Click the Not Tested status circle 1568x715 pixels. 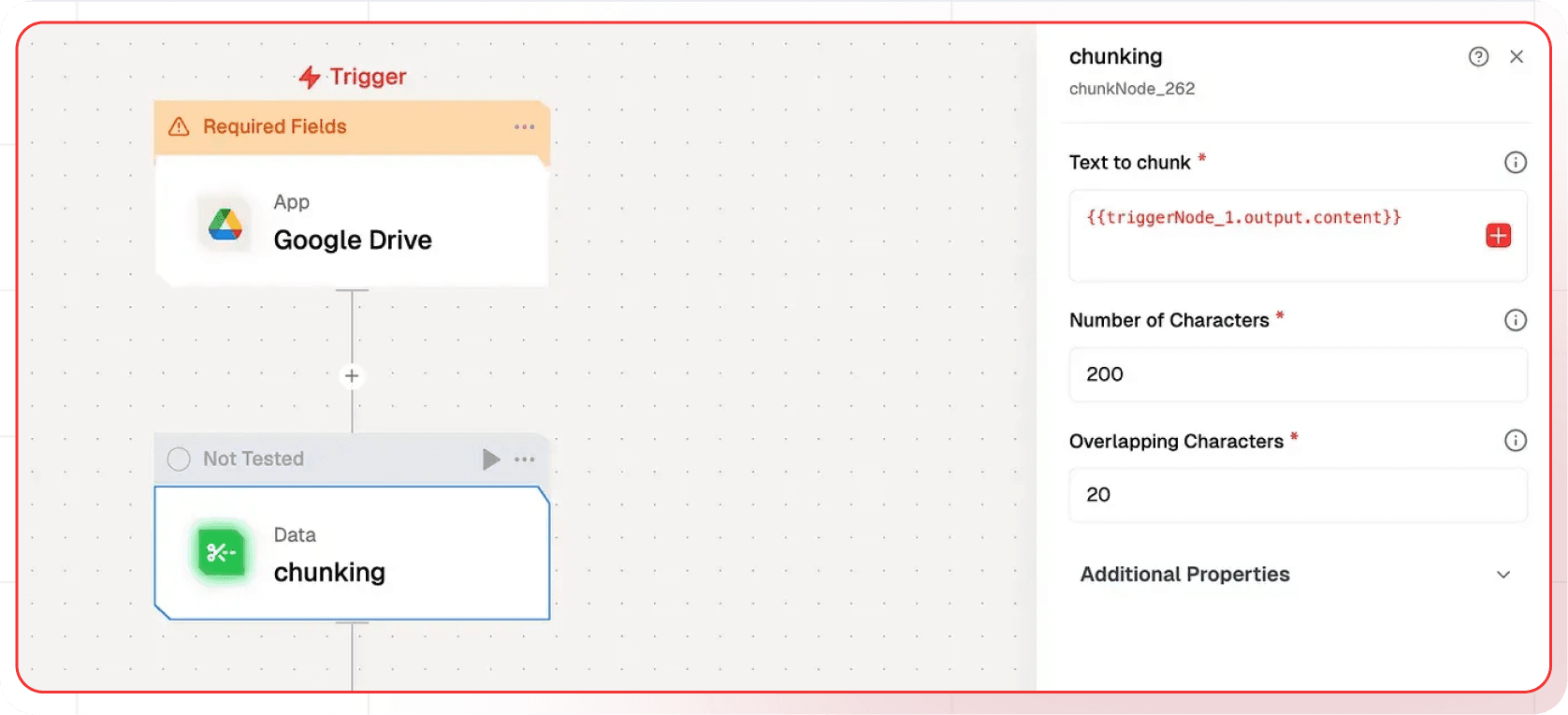[179, 460]
